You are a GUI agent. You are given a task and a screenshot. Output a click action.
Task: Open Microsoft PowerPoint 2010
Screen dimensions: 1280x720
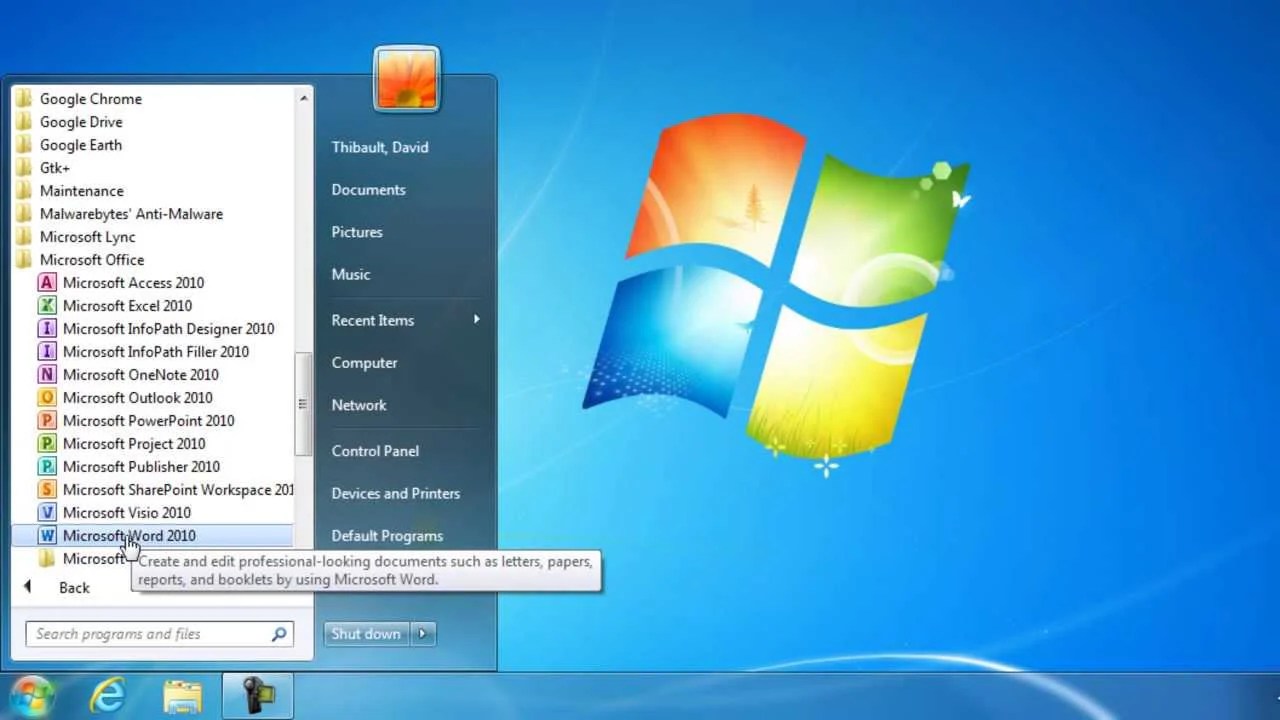pos(148,420)
